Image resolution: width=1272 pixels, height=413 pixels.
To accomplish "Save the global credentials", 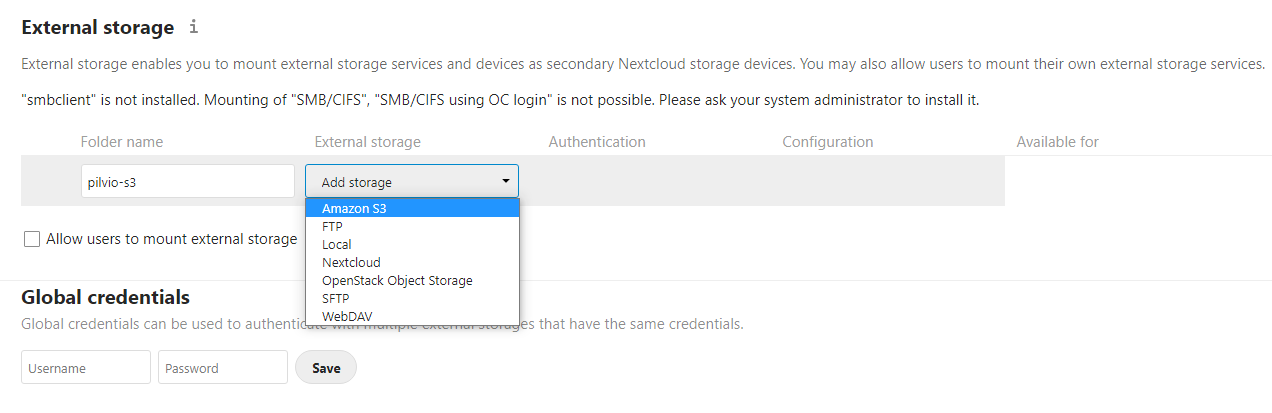I will click(x=326, y=367).
